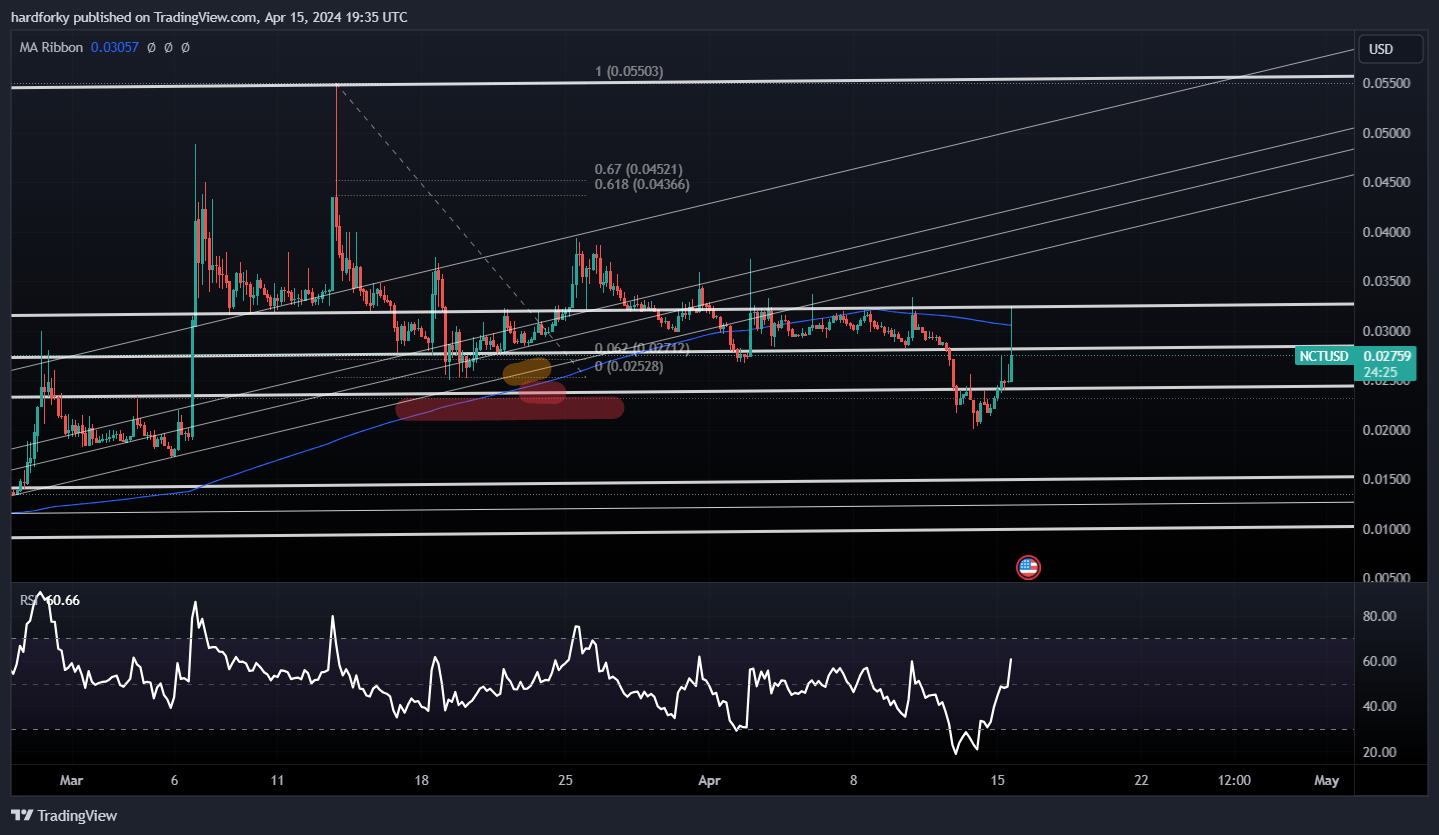
Task: Click the US flag economic event icon
Action: (1028, 567)
